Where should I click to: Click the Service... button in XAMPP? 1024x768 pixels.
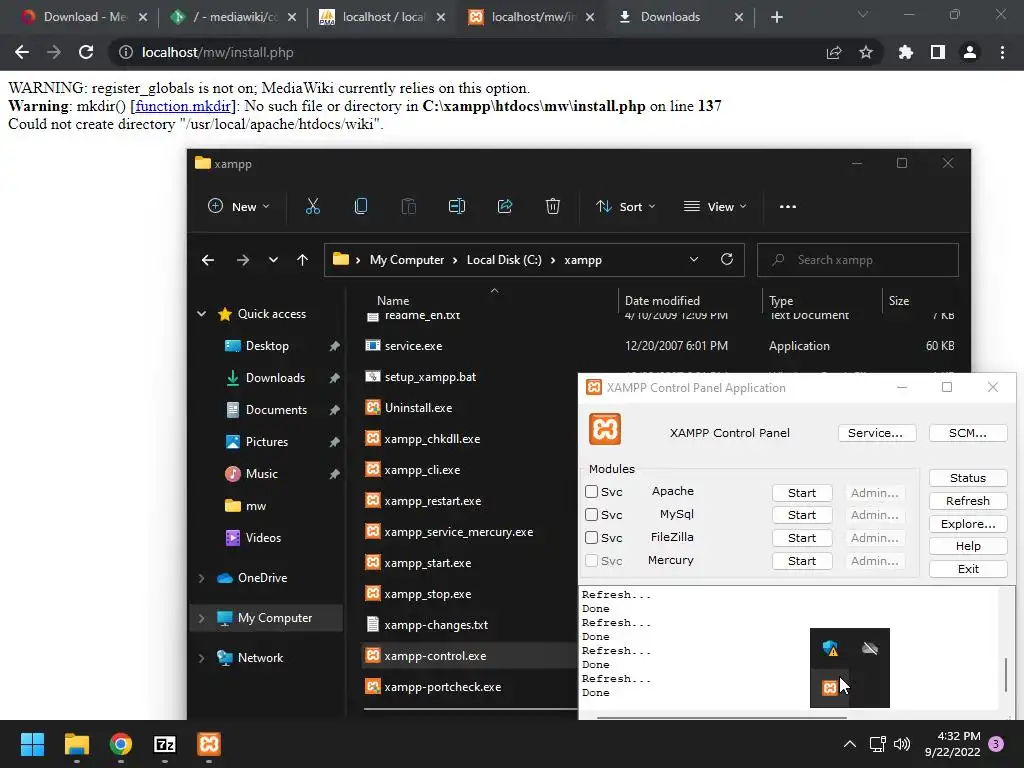pyautogui.click(x=876, y=433)
